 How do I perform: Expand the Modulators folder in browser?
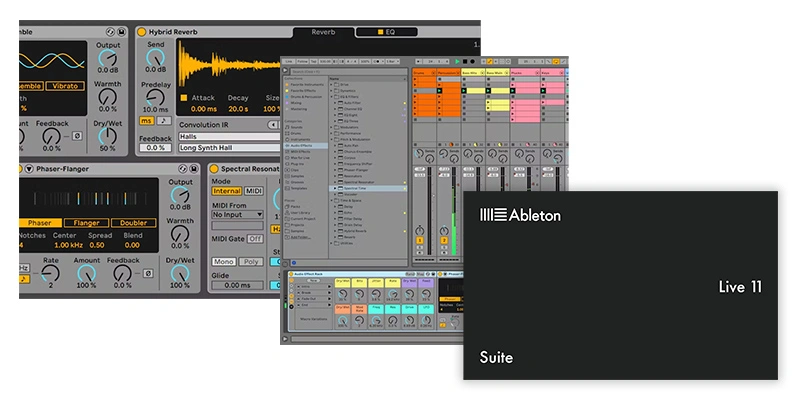(x=331, y=127)
